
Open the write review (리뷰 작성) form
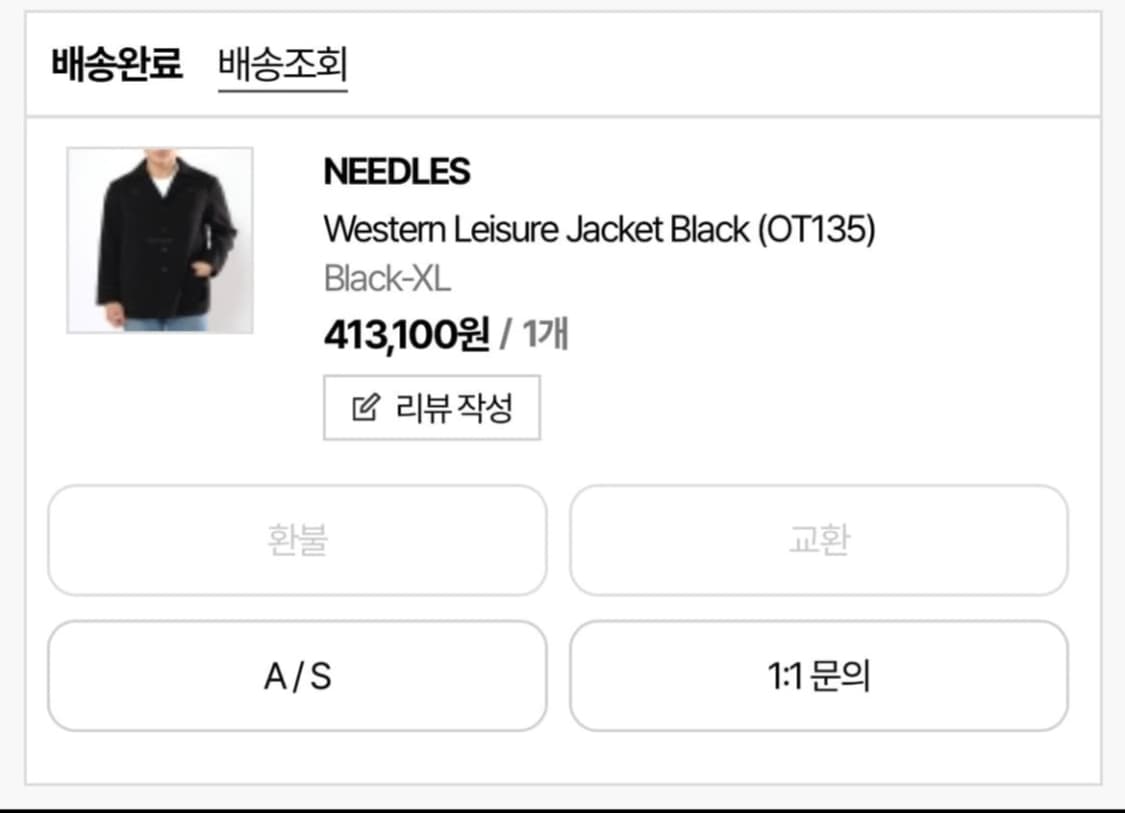point(432,406)
